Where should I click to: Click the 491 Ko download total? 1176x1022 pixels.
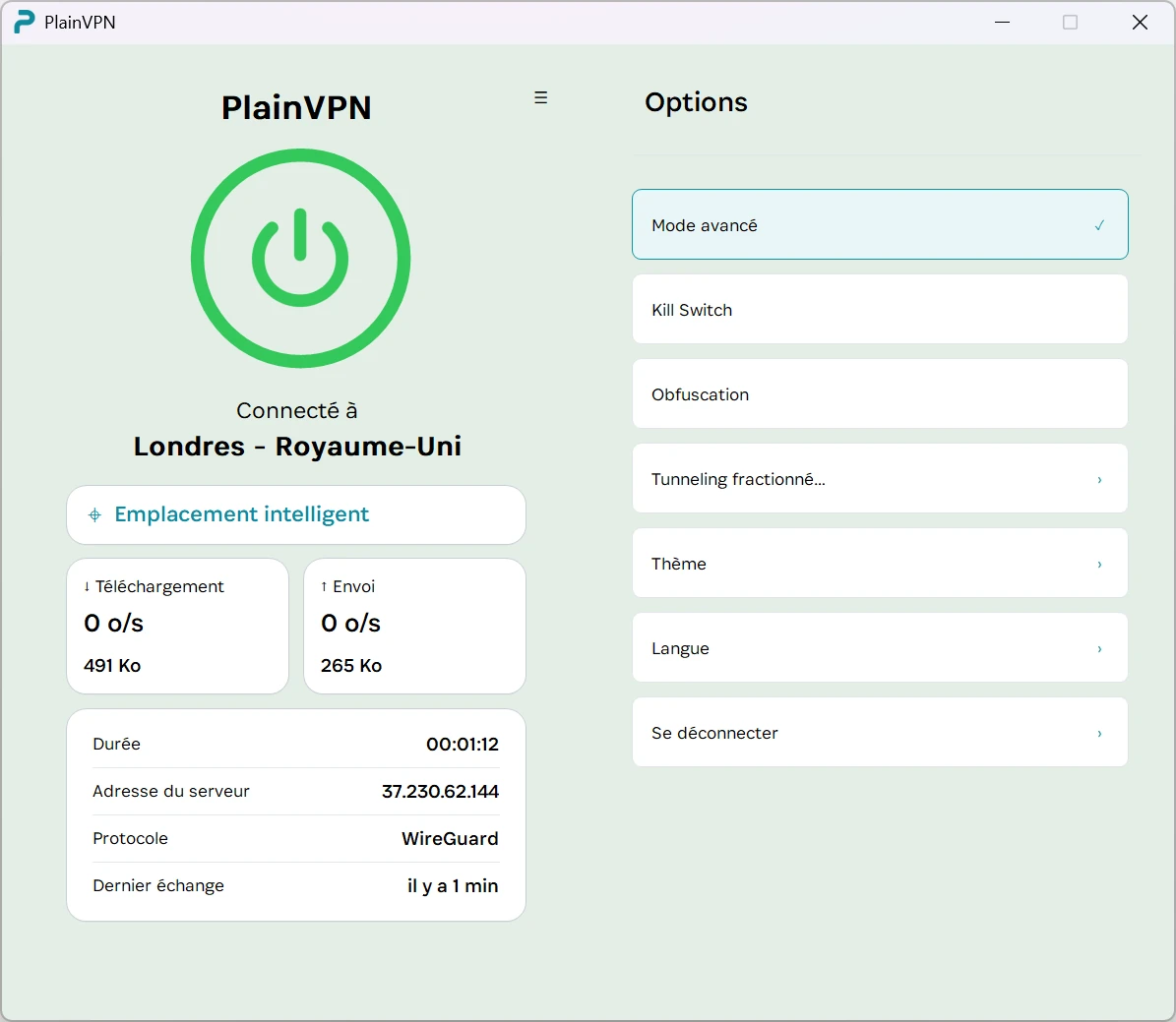point(112,666)
